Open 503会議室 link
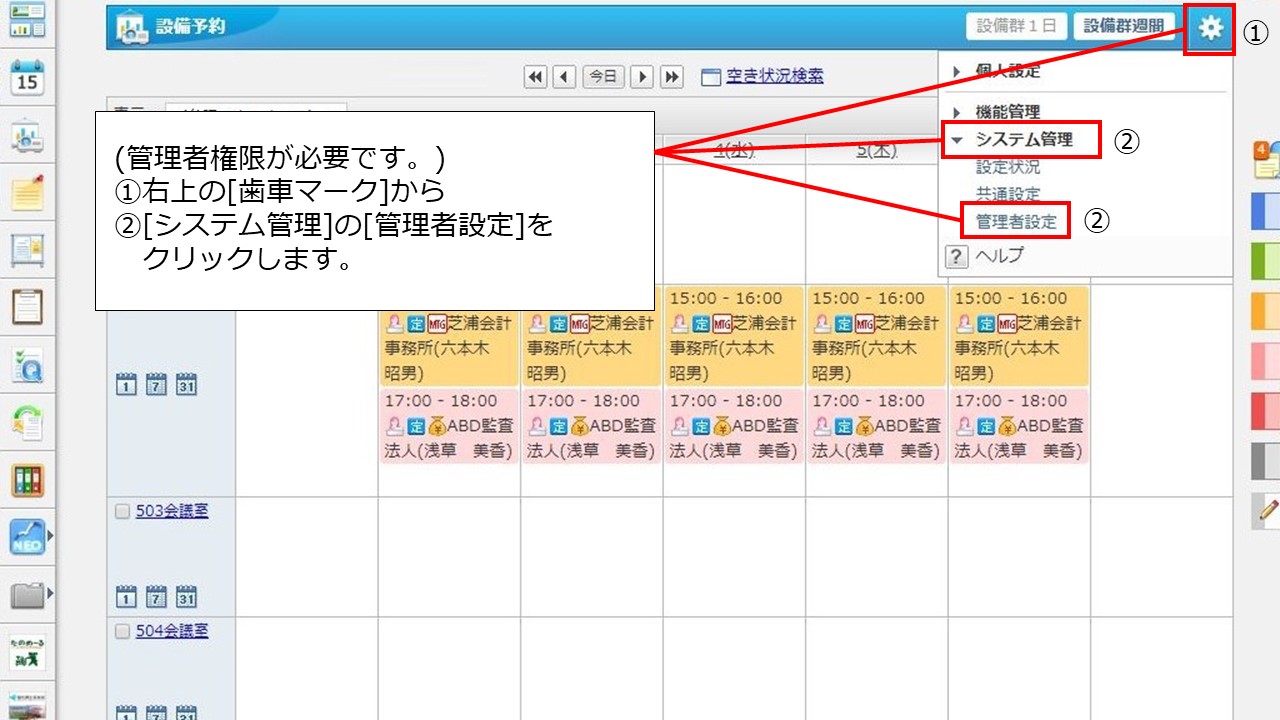The width and height of the screenshot is (1280, 720). (172, 512)
